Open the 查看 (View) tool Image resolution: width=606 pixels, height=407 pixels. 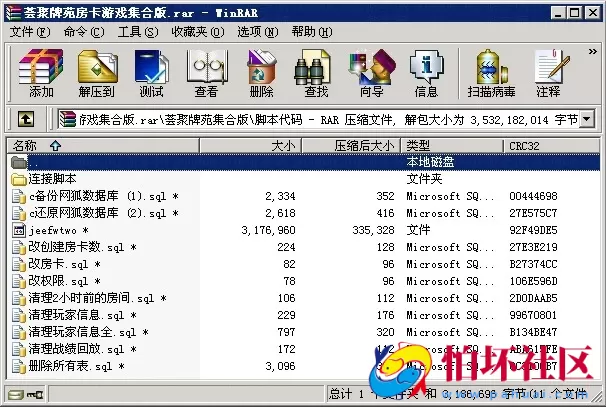[x=206, y=73]
